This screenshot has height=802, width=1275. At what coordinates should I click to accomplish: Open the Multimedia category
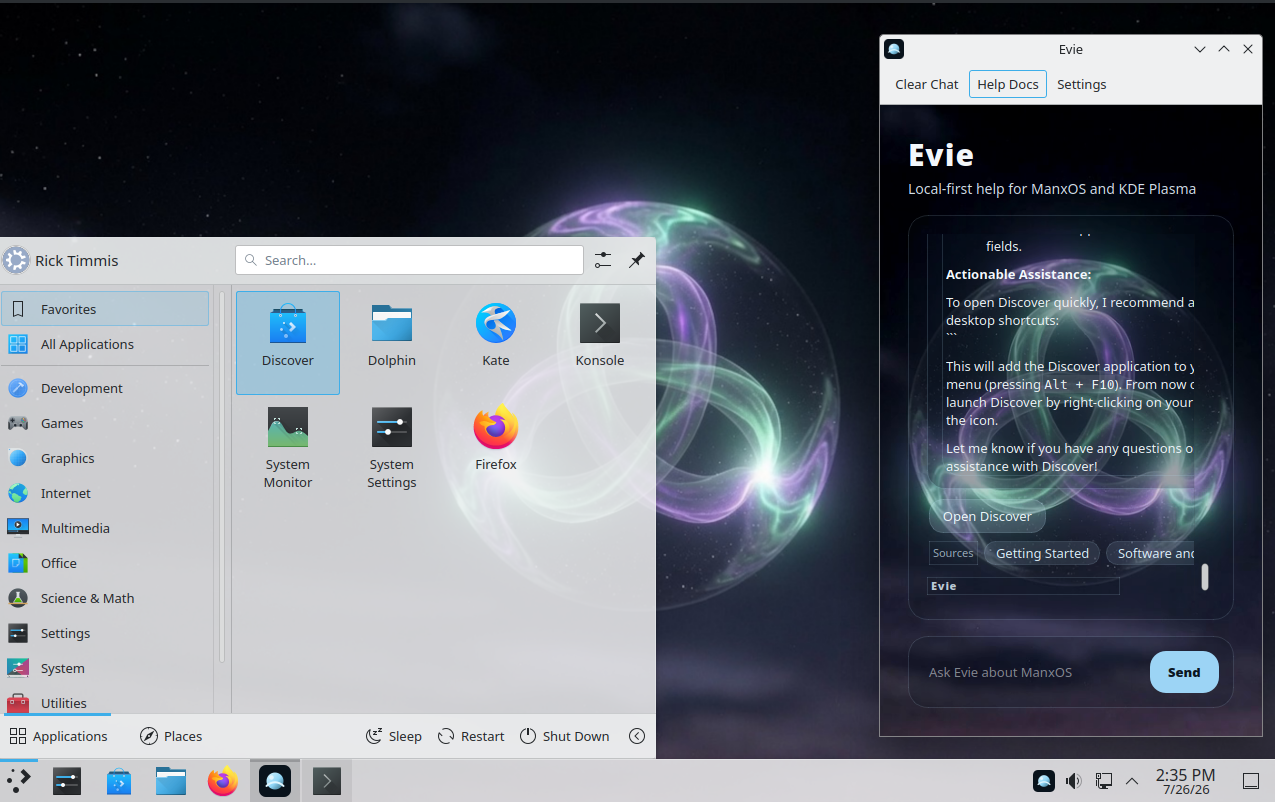tap(105, 528)
